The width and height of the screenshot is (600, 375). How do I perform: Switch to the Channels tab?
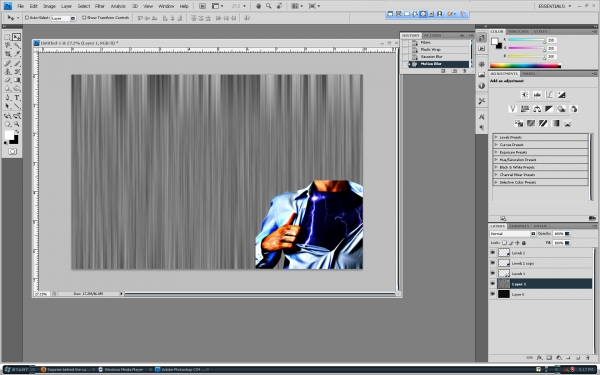pyautogui.click(x=519, y=226)
